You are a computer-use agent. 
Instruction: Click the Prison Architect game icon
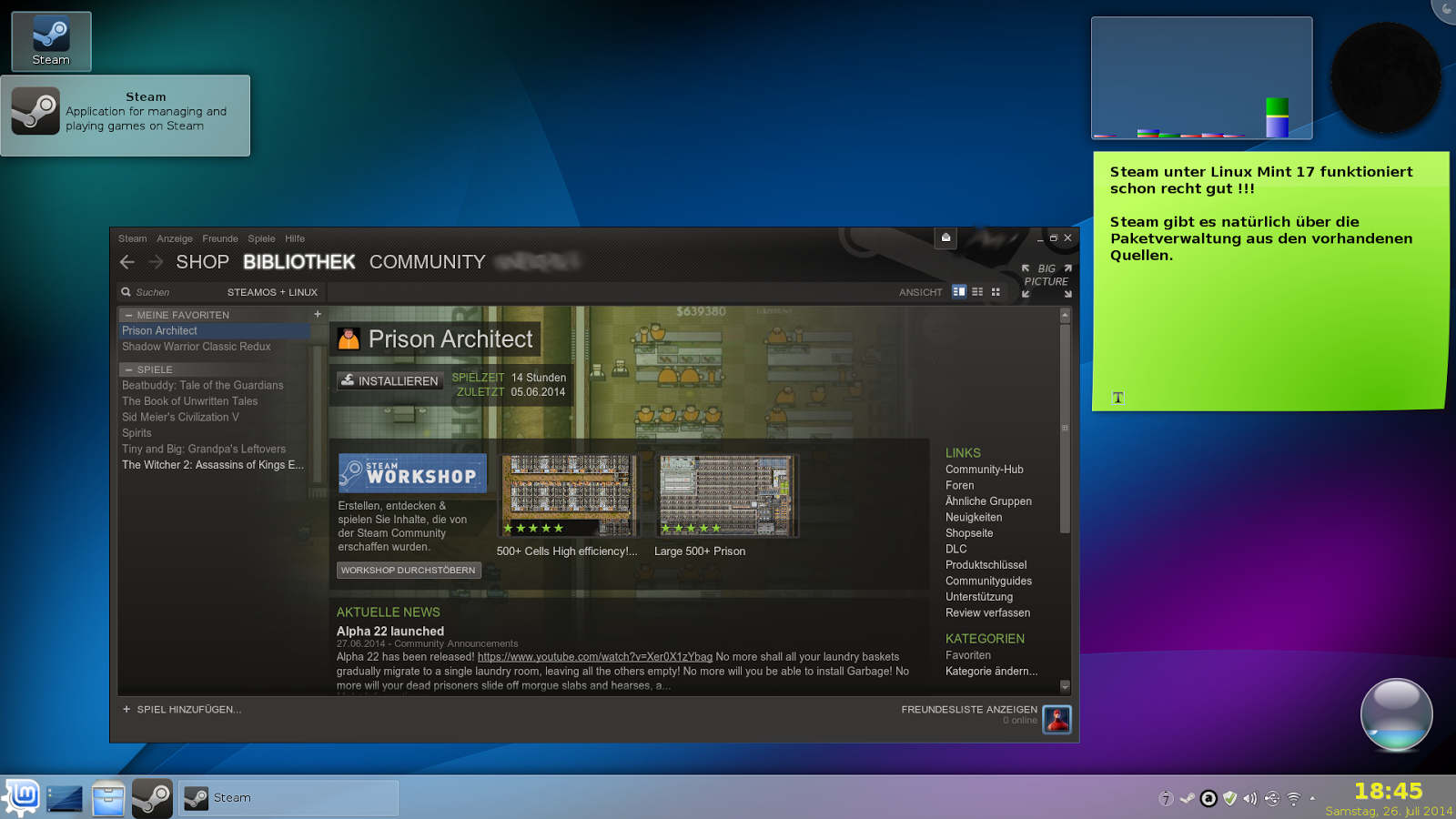349,339
